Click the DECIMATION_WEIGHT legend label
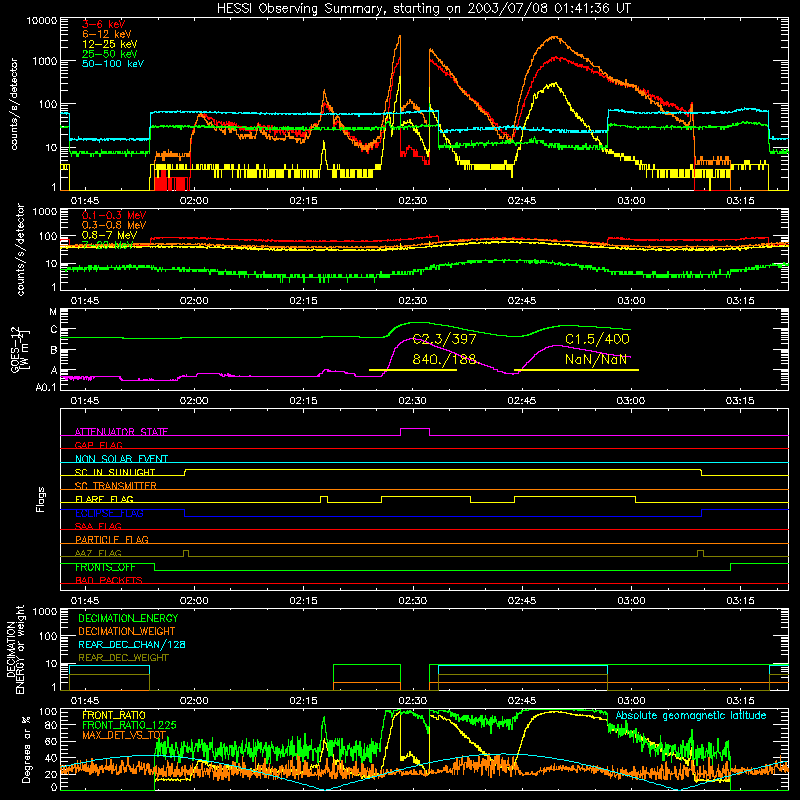800x800 pixels. (x=127, y=631)
